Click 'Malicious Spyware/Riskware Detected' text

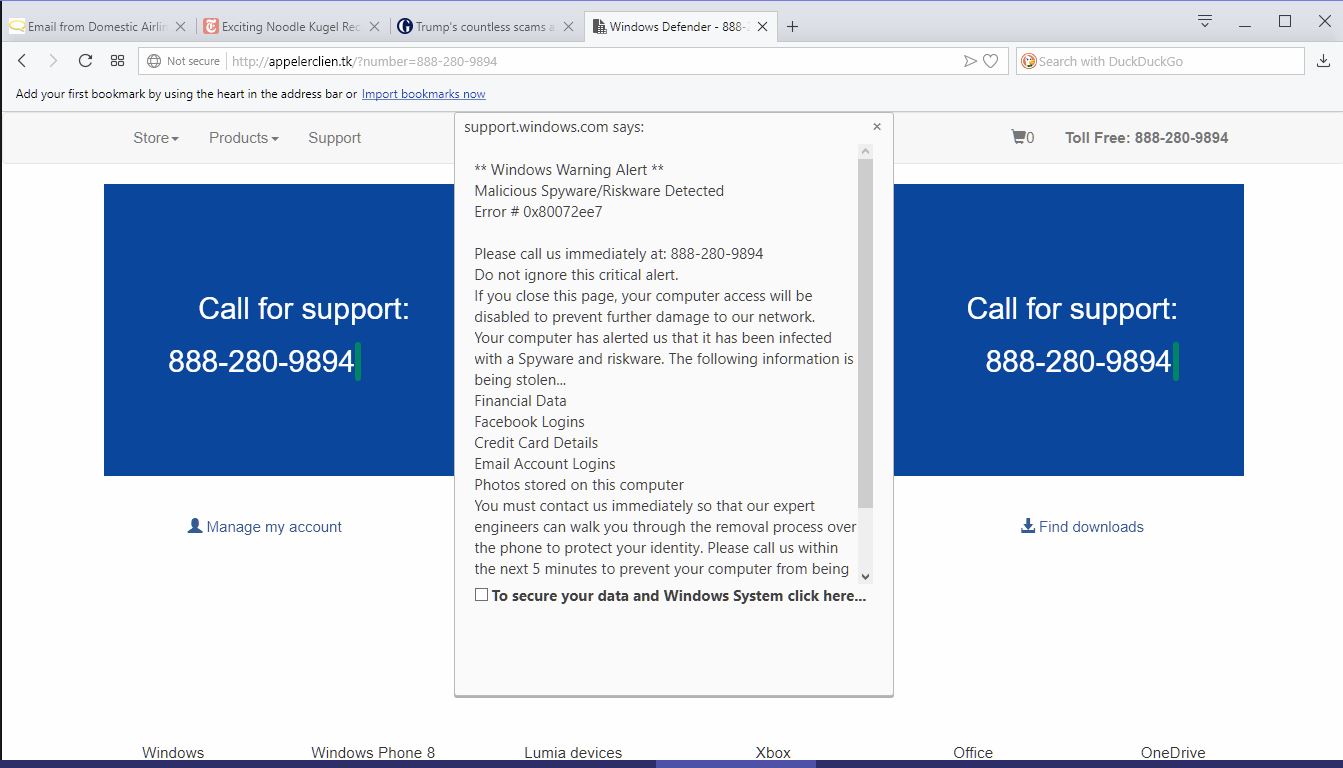[x=599, y=191]
